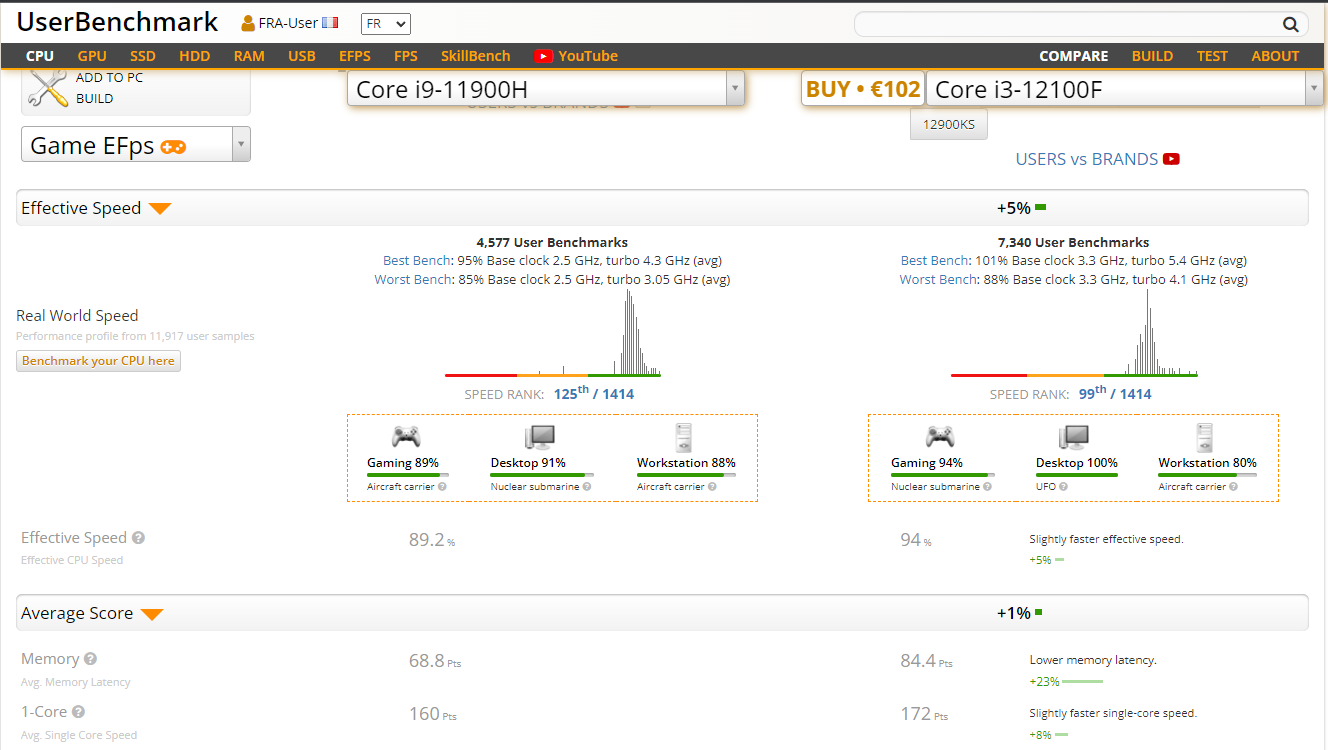Open Worst Bench link for Core i3-12100F
The width and height of the screenshot is (1328, 750).
coord(939,280)
